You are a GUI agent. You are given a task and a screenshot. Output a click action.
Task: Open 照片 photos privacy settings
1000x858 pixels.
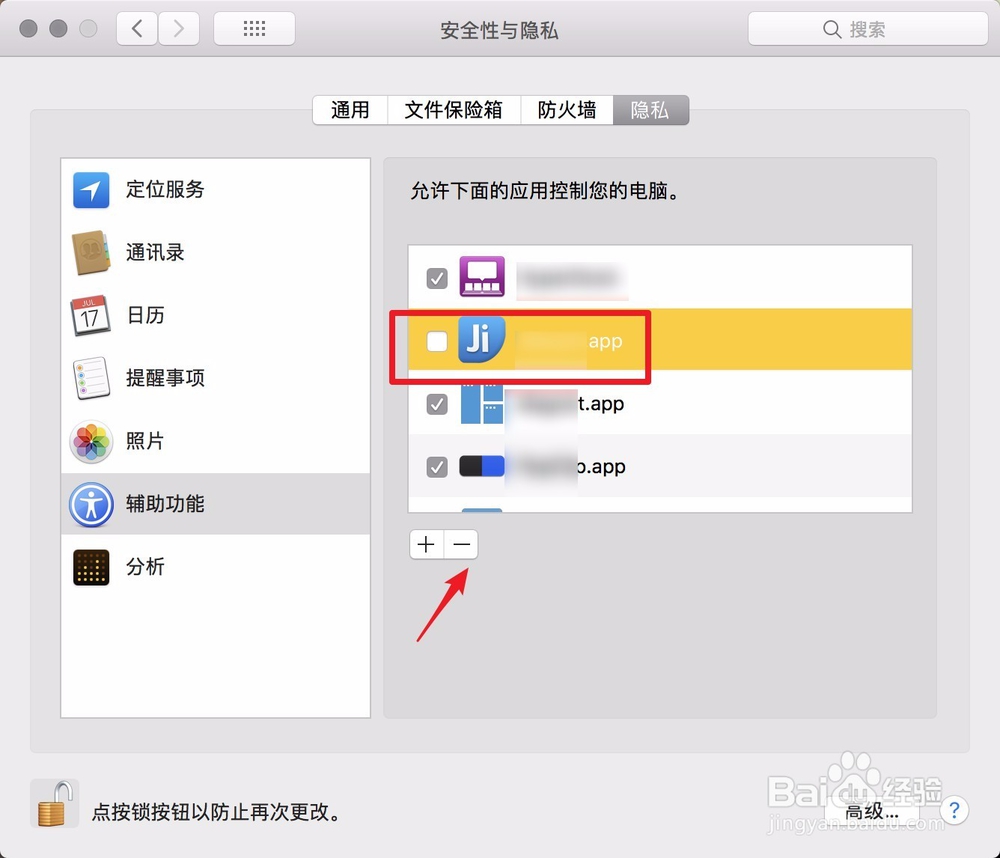pyautogui.click(x=146, y=441)
